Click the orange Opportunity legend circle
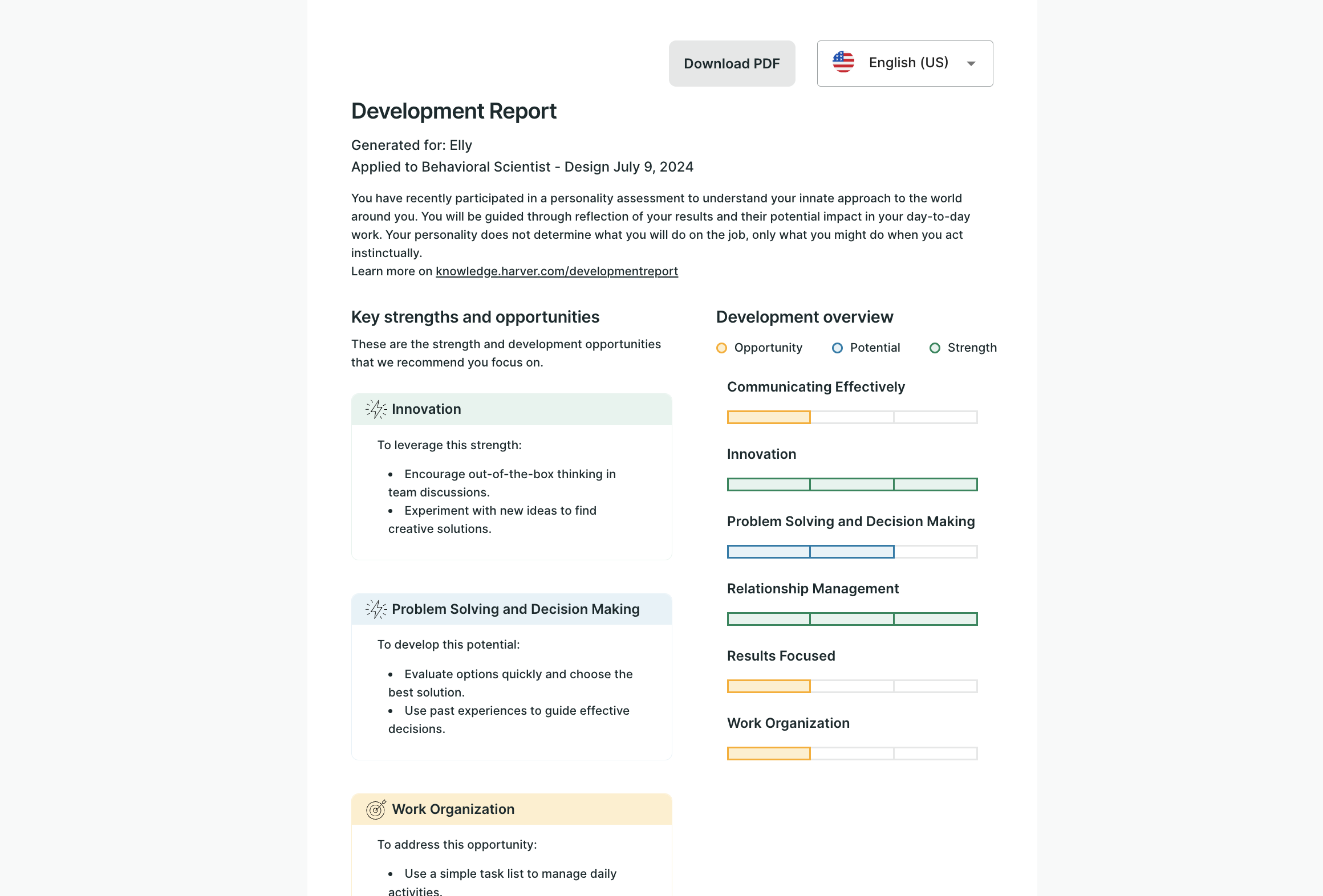The image size is (1323, 896). point(721,348)
